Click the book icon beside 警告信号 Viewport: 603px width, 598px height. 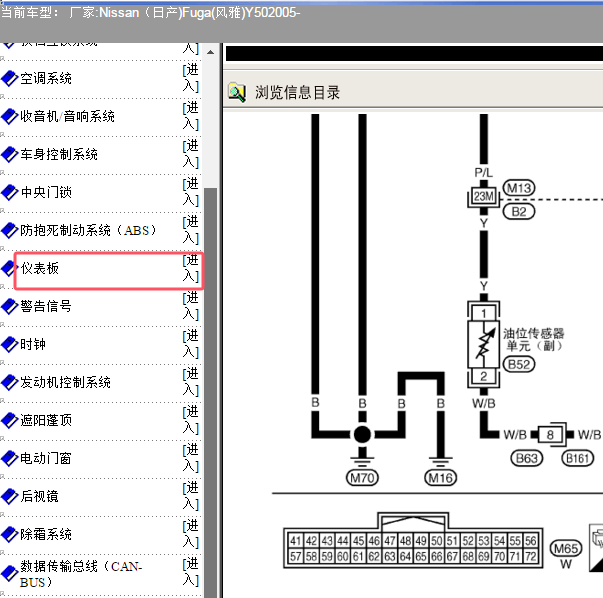[9, 306]
